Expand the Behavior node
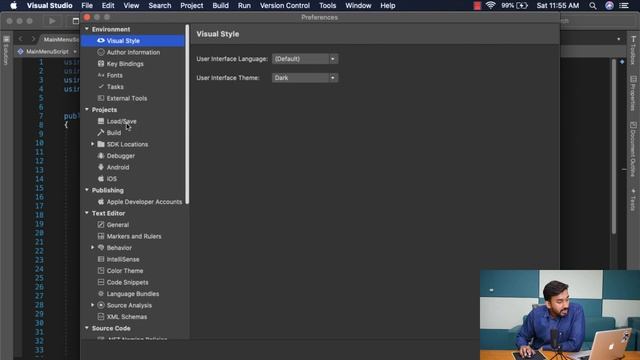Screen dimensions: 640x360 [x=93, y=247]
